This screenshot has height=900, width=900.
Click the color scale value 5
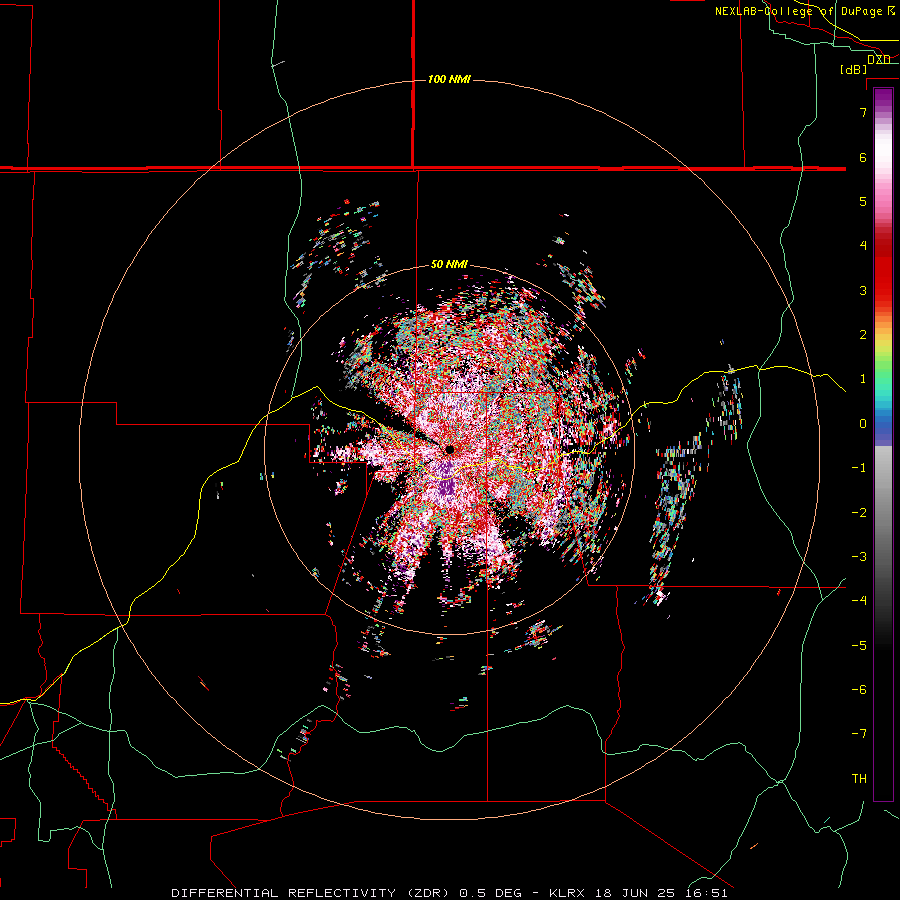(x=863, y=201)
